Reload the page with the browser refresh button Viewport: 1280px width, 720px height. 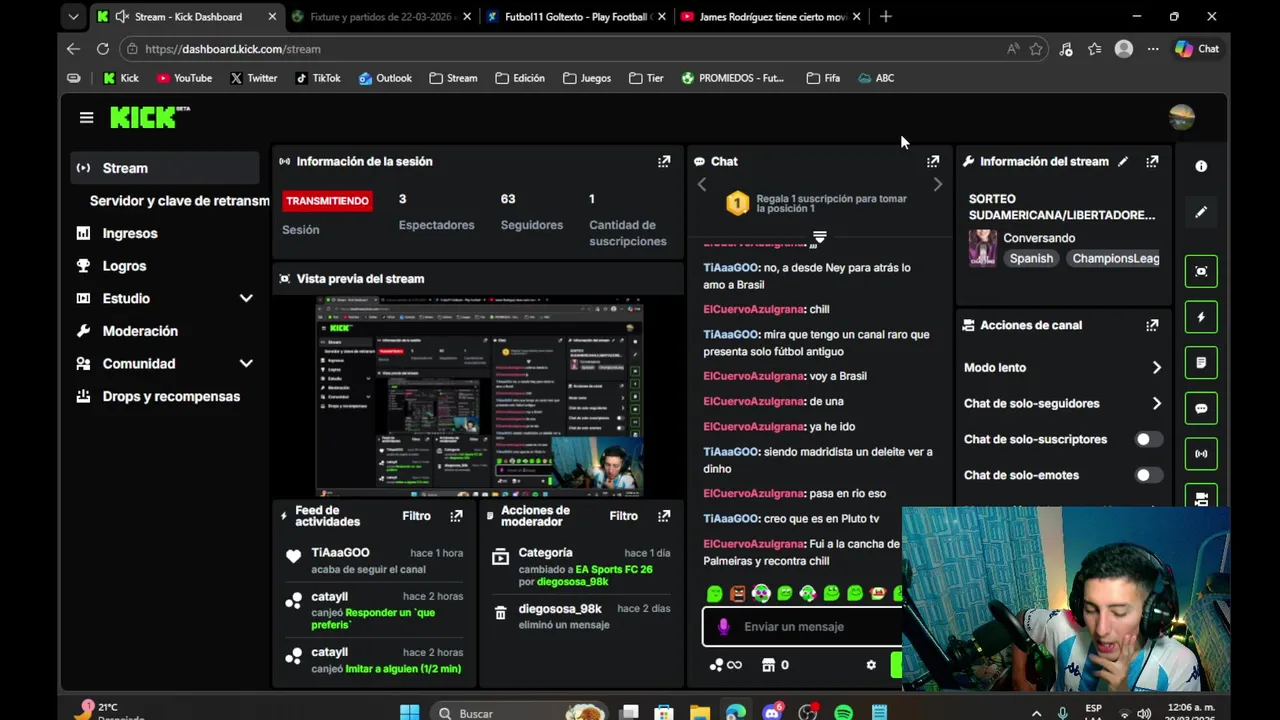pyautogui.click(x=102, y=49)
